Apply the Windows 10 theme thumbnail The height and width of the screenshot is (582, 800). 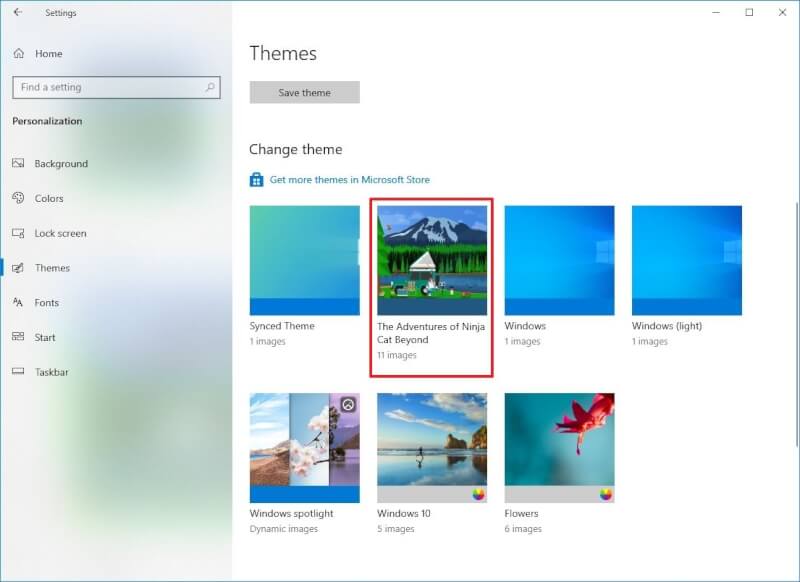tap(432, 448)
